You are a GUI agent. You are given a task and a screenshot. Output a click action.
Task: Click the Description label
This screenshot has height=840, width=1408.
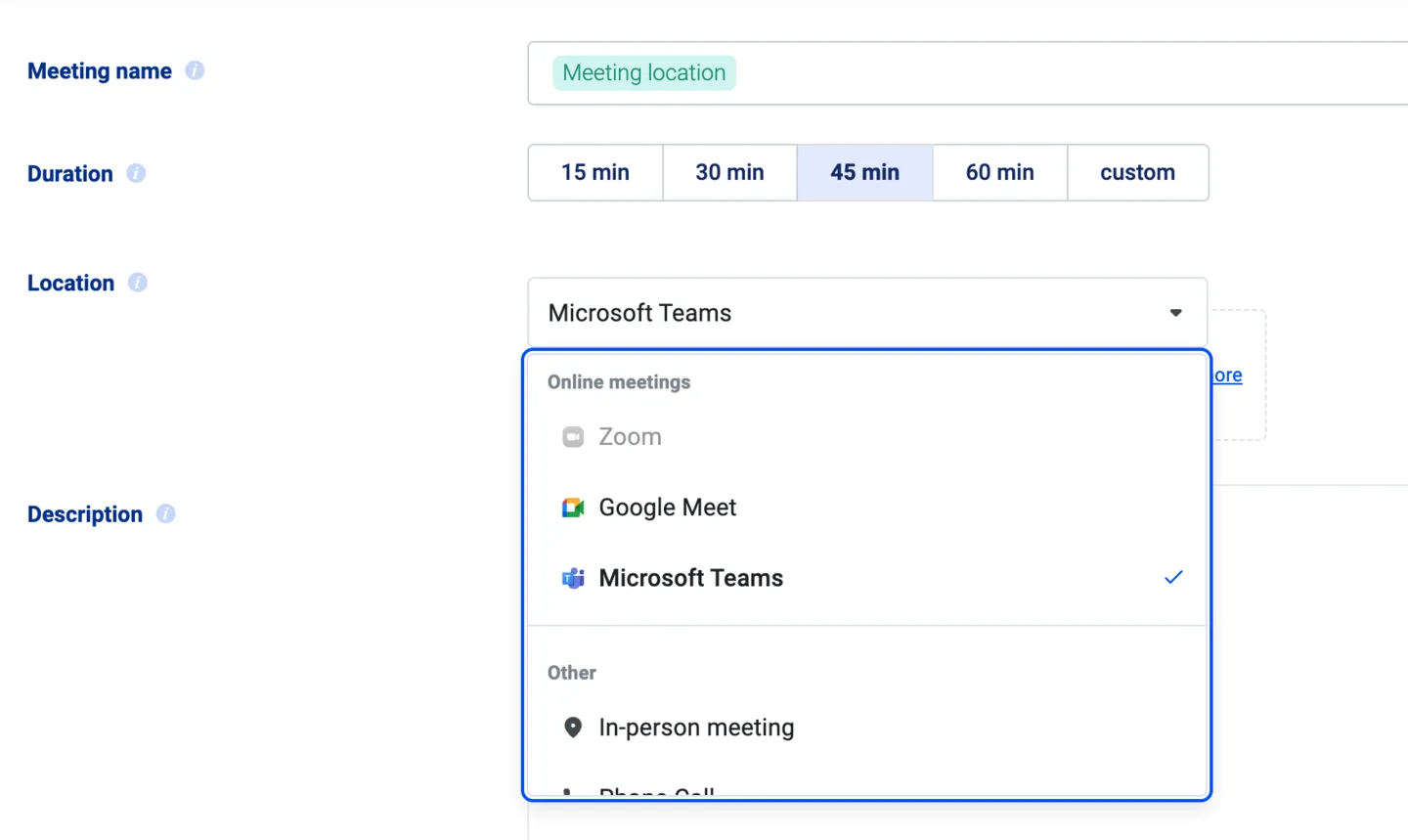click(85, 514)
